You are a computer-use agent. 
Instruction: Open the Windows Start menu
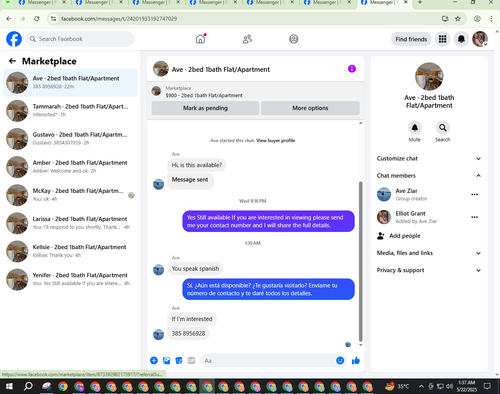point(9,386)
